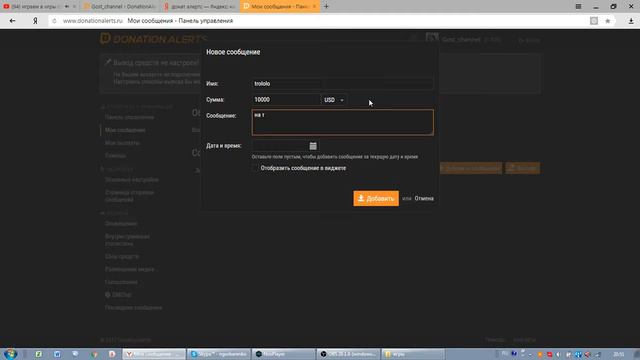Click the 'Сумма' field containing 10000
Viewport: 640px width, 360px height.
(286, 100)
